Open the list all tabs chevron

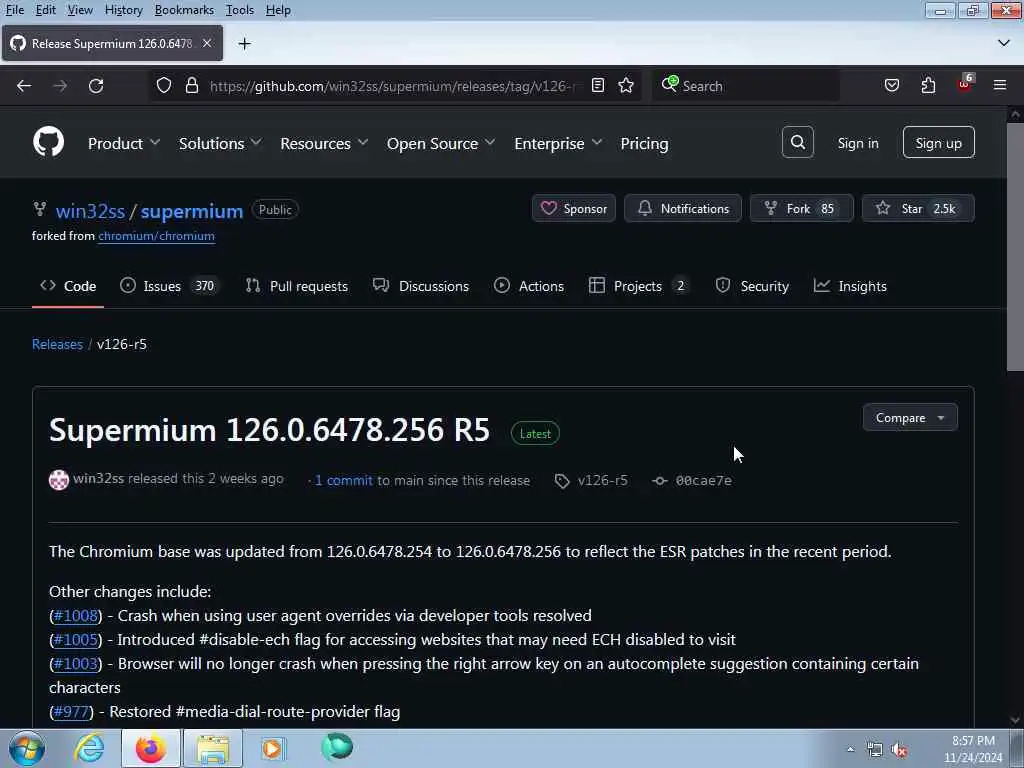coord(1004,43)
